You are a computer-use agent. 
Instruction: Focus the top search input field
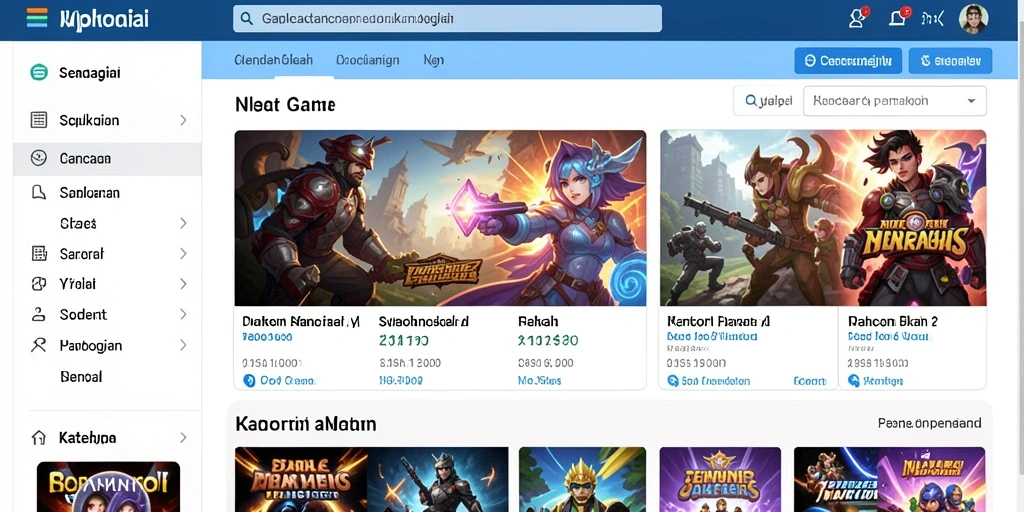pos(447,19)
